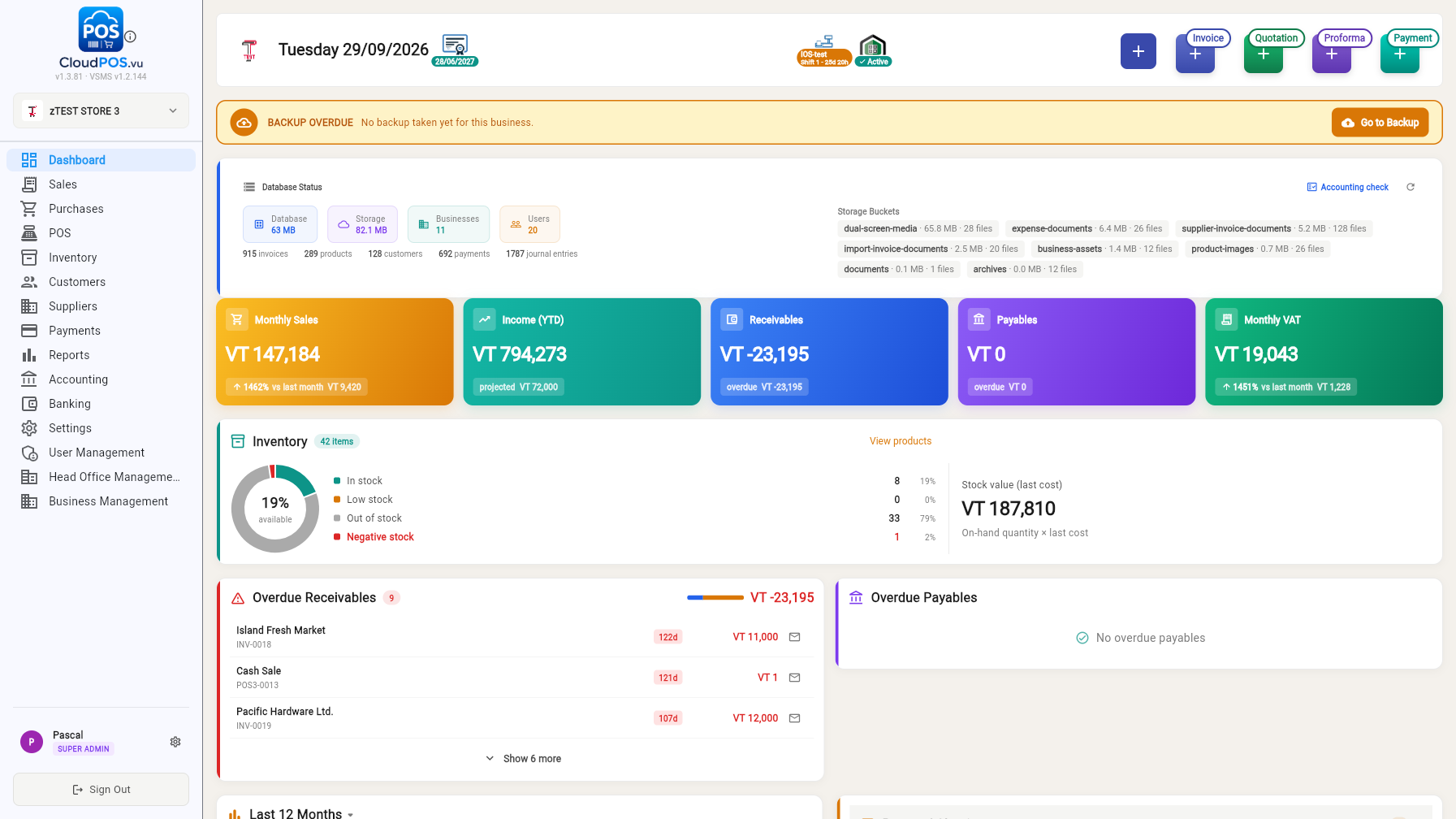This screenshot has width=1456, height=819.
Task: Click the overdue receivables aging progress bar
Action: click(715, 598)
